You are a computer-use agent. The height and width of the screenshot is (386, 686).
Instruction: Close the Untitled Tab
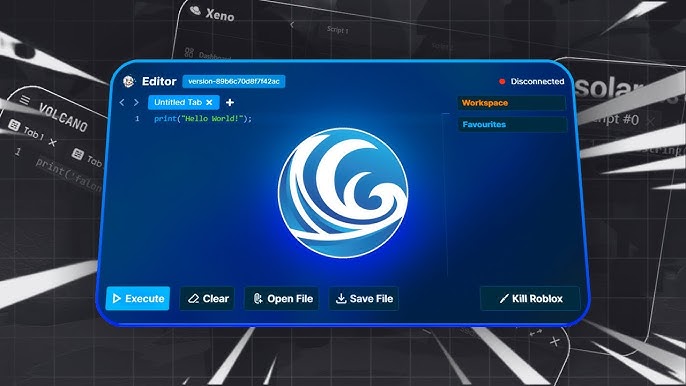(209, 102)
